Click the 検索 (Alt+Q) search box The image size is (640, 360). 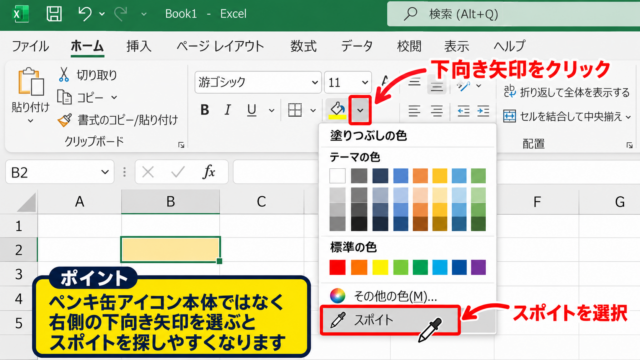(x=513, y=14)
